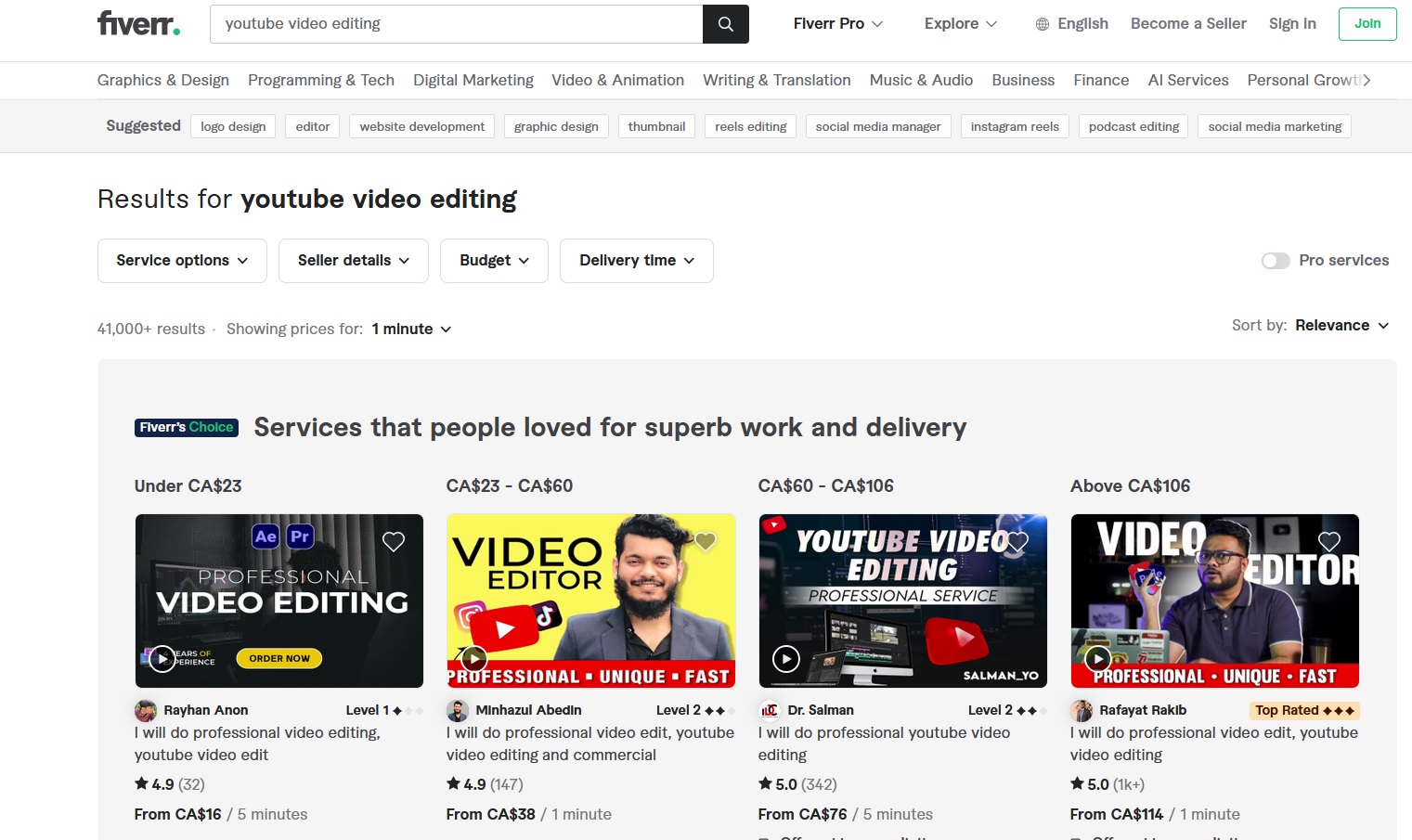Viewport: 1412px width, 840px height.
Task: Click Become a Seller link
Action: [1188, 24]
